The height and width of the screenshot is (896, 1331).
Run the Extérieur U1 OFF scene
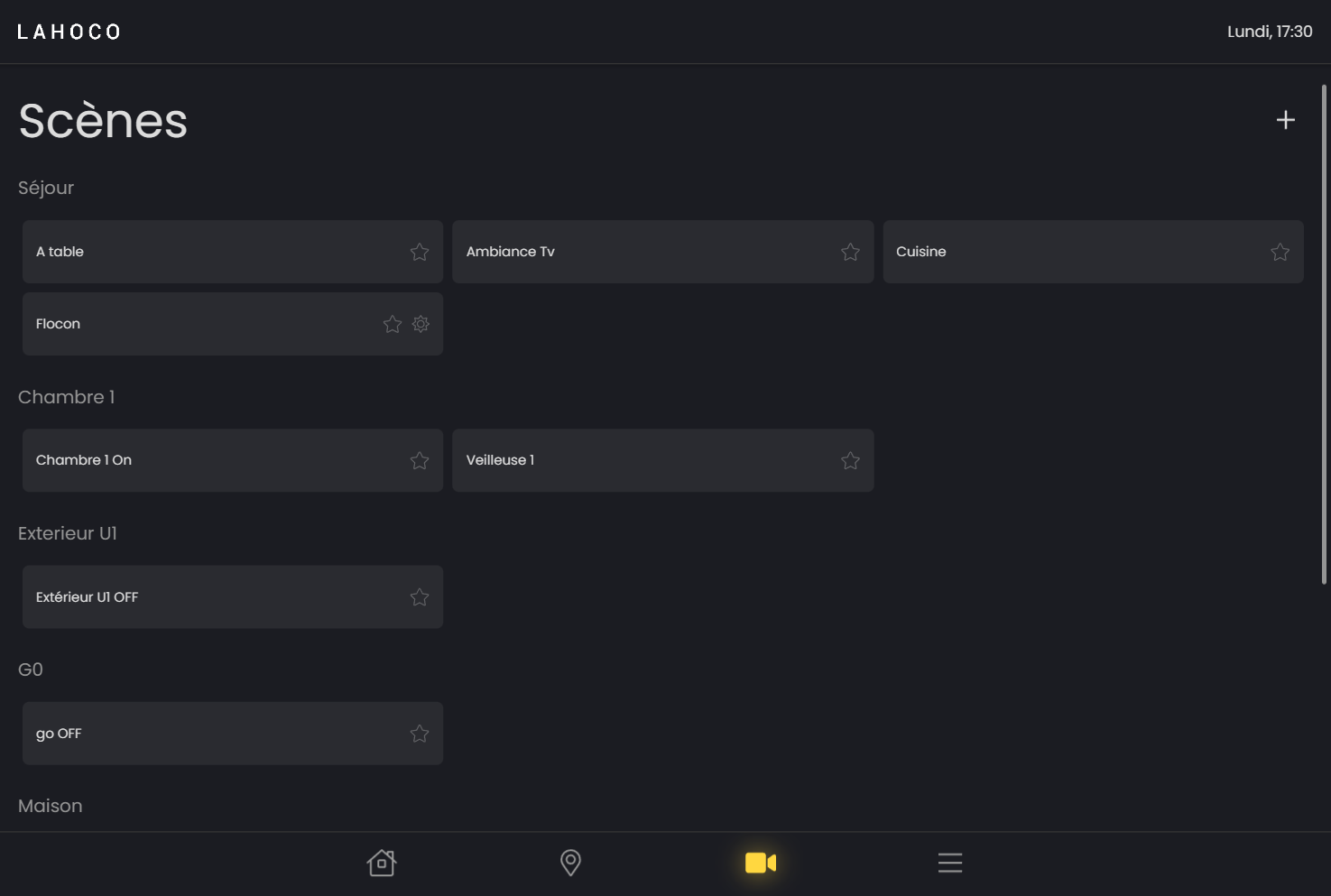point(208,597)
